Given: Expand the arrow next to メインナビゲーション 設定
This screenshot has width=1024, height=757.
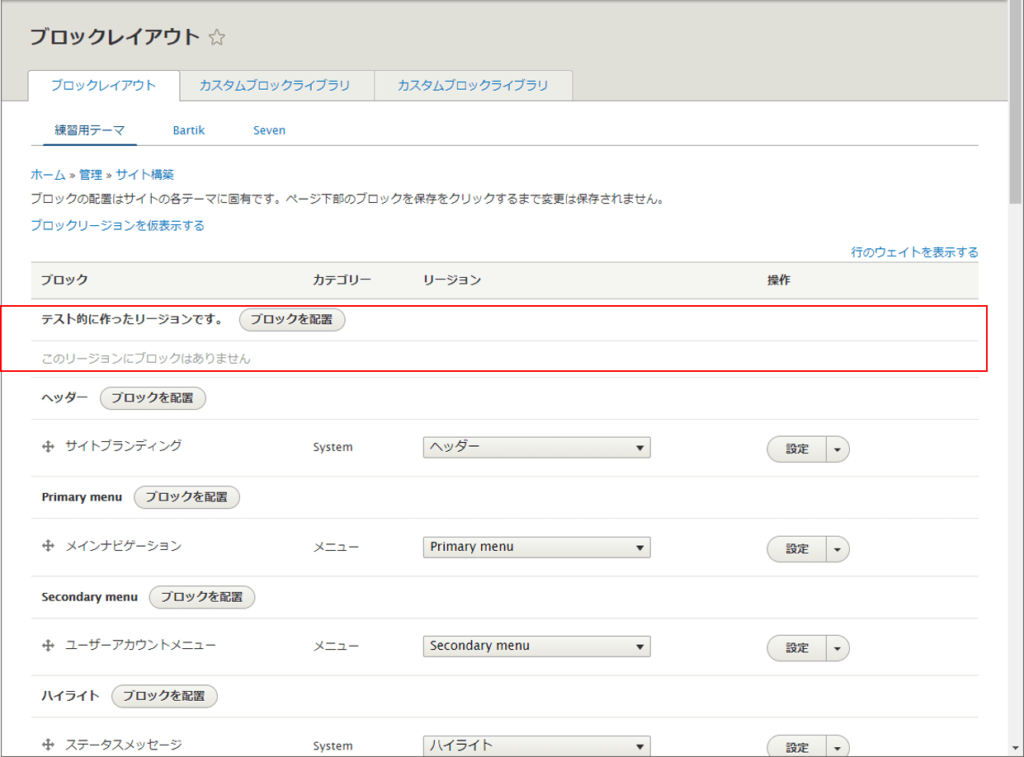Looking at the screenshot, I should point(837,549).
